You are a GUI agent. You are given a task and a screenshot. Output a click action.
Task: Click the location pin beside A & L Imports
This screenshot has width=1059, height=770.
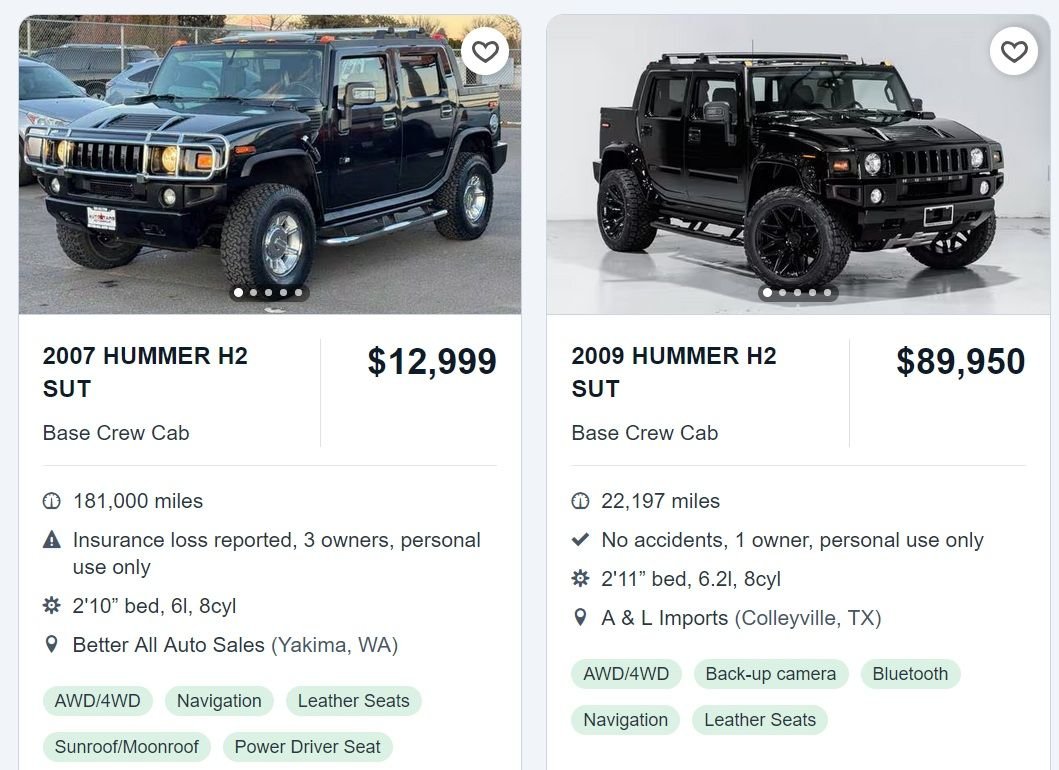[580, 618]
